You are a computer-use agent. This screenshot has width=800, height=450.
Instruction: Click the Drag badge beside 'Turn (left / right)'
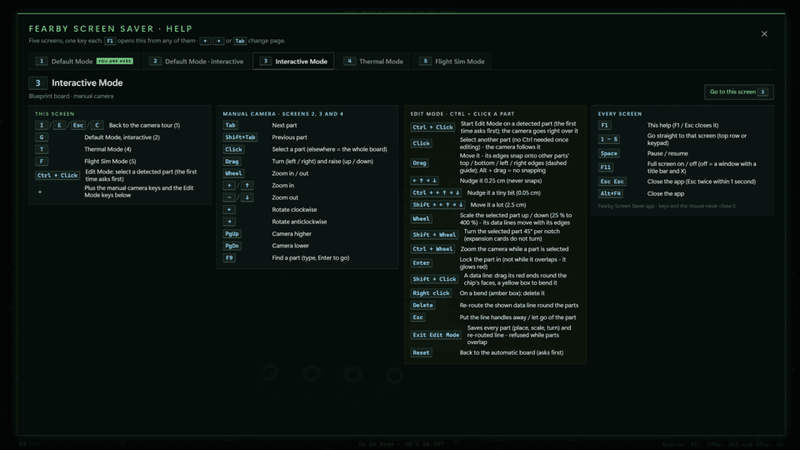232,161
